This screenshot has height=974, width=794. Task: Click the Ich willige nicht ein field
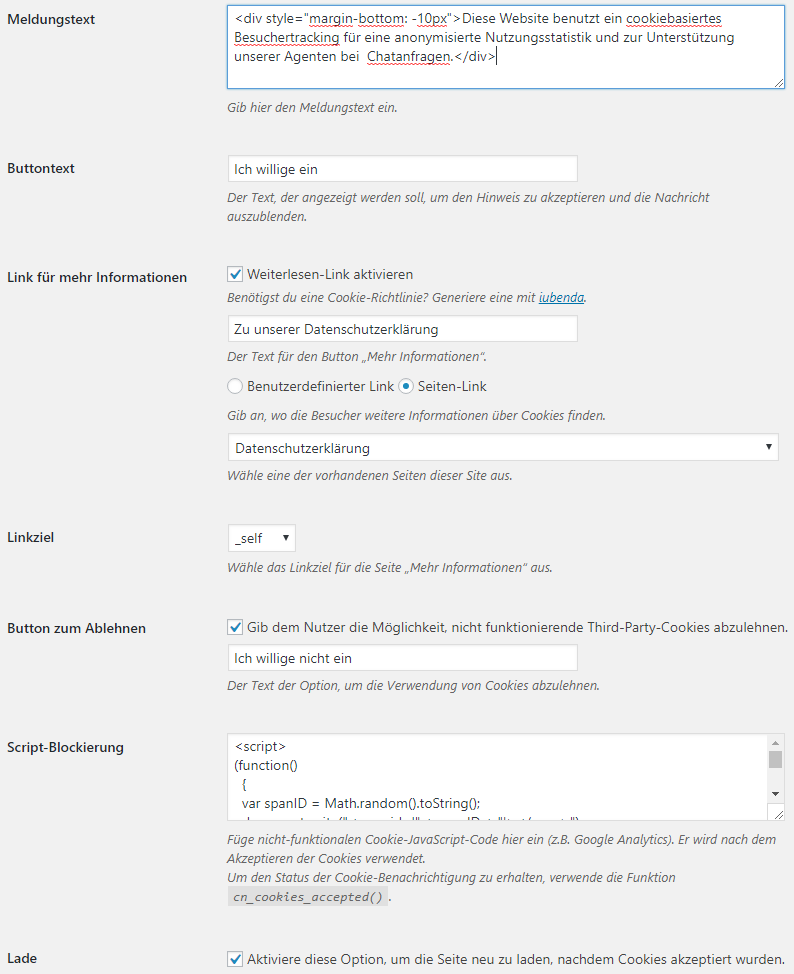(x=403, y=658)
